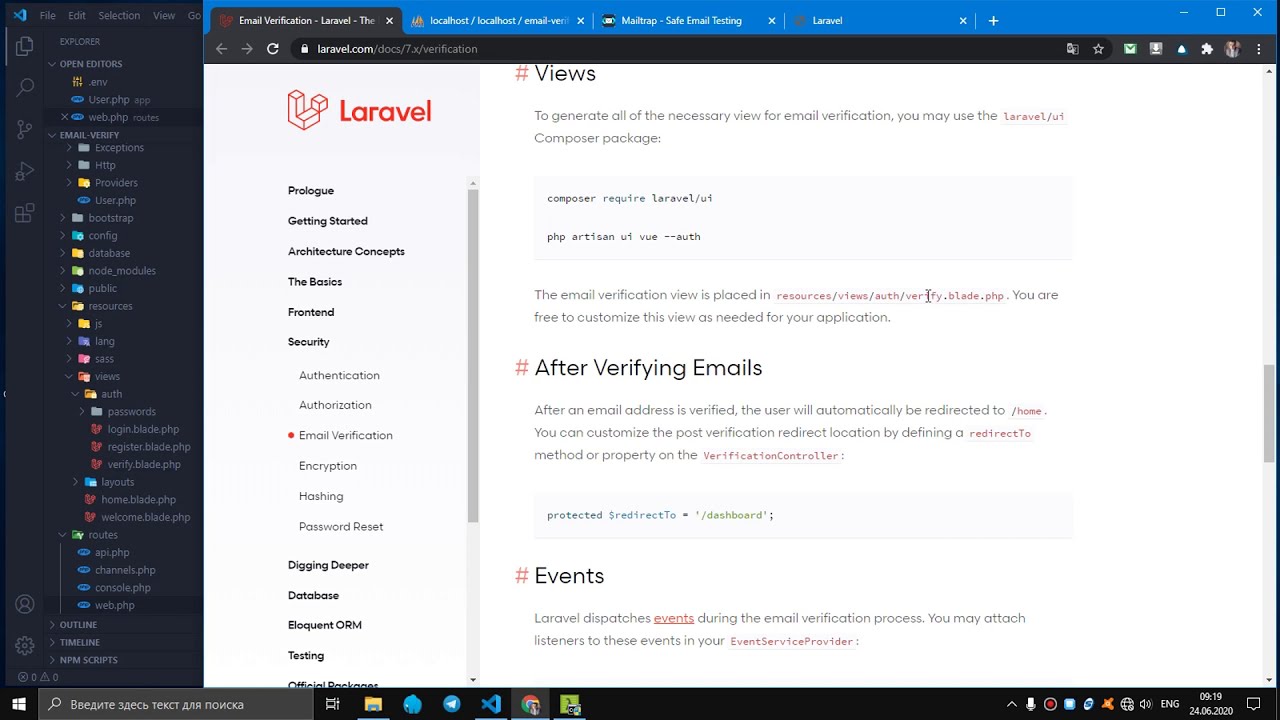Image resolution: width=1280 pixels, height=720 pixels.
Task: Expand the OUTLINE section in Explorer
Action: [x=78, y=625]
